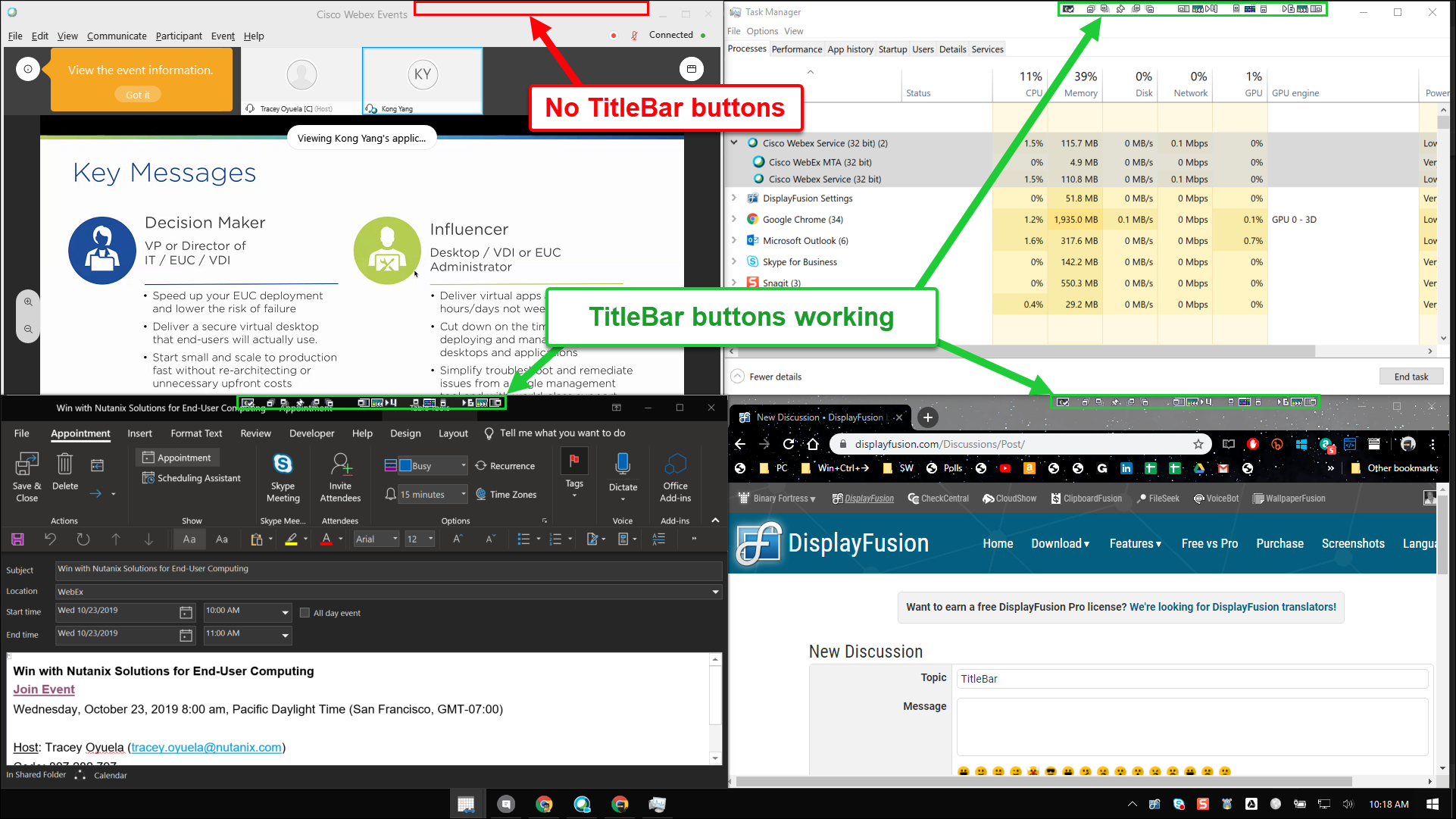Screen dimensions: 1456x819
Task: Undo the last action in Outlook
Action: point(50,539)
